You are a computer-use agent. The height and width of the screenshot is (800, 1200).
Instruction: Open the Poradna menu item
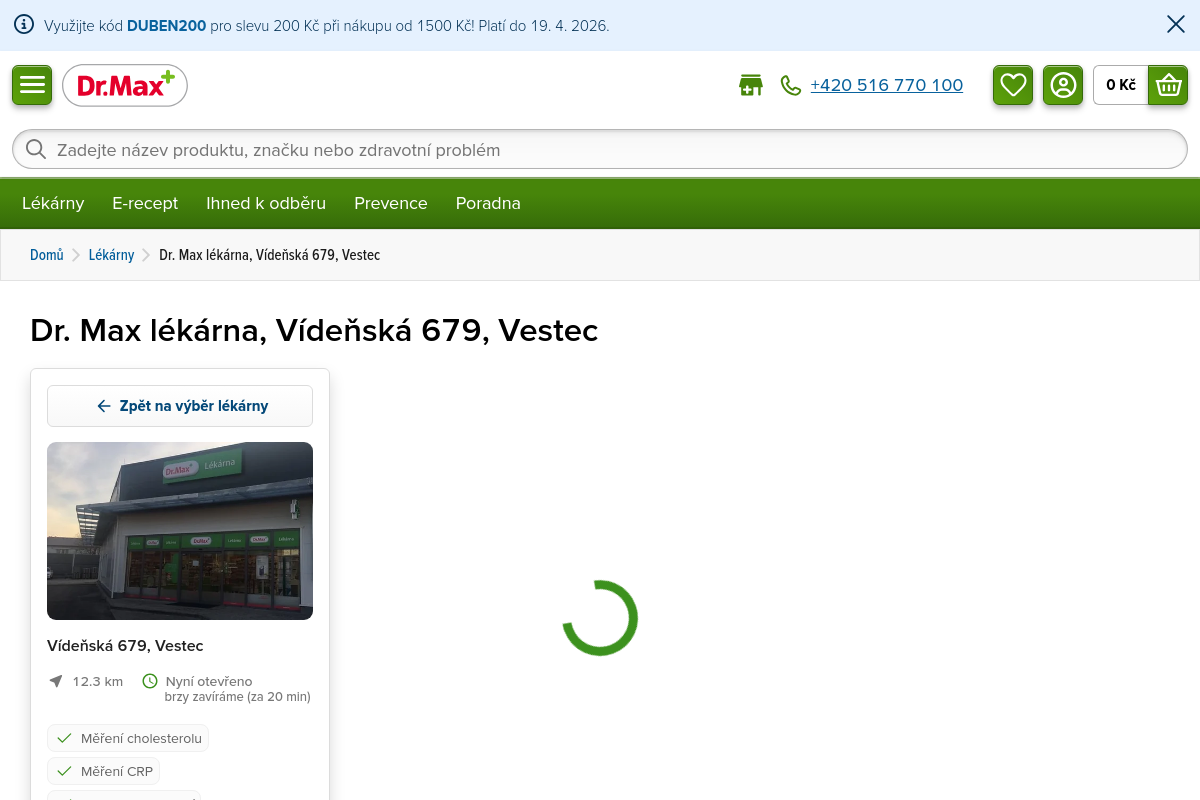[488, 204]
